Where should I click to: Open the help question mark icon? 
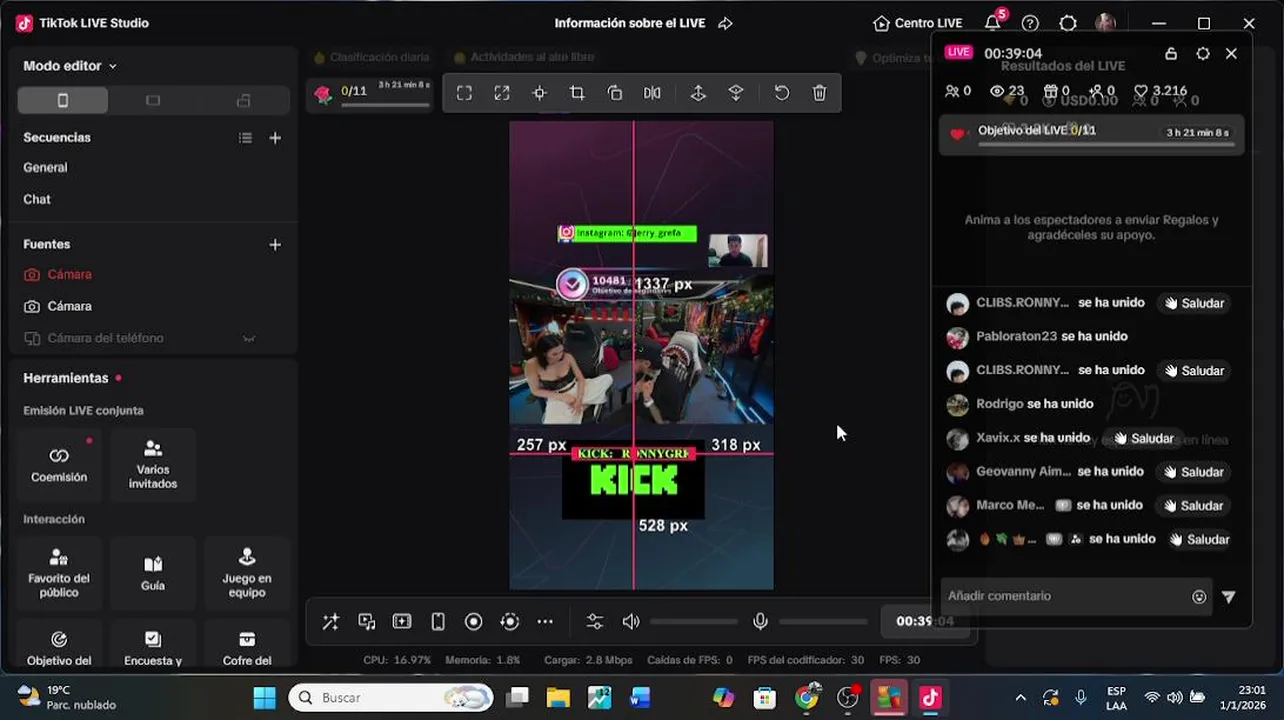[1030, 23]
